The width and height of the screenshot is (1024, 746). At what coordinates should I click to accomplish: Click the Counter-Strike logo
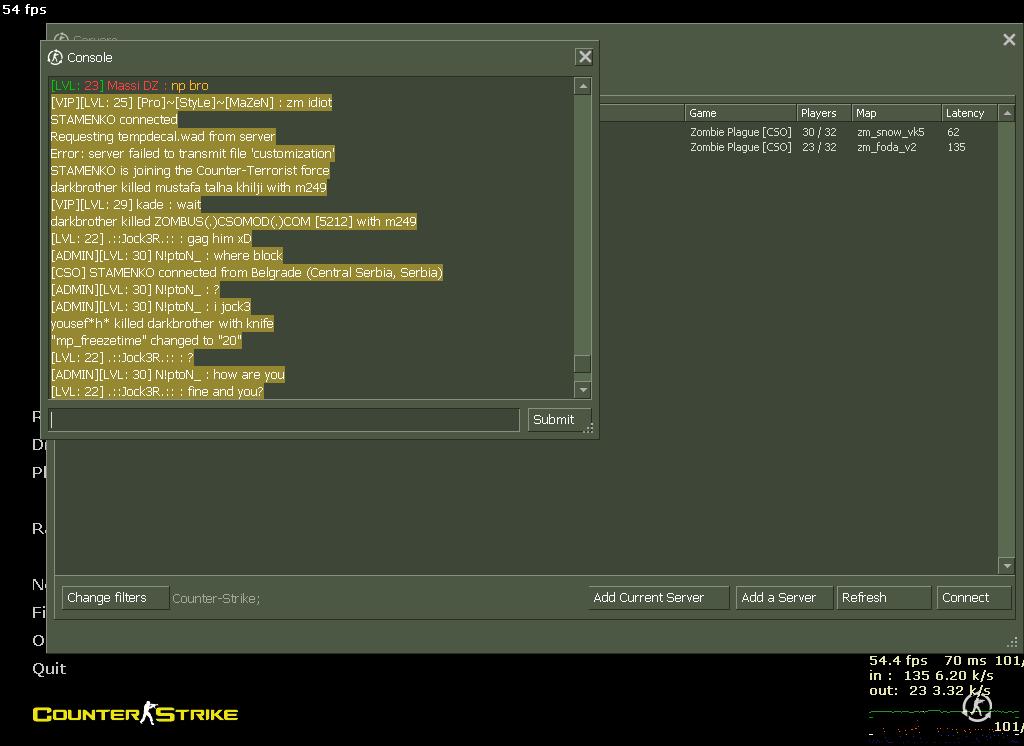coord(135,713)
